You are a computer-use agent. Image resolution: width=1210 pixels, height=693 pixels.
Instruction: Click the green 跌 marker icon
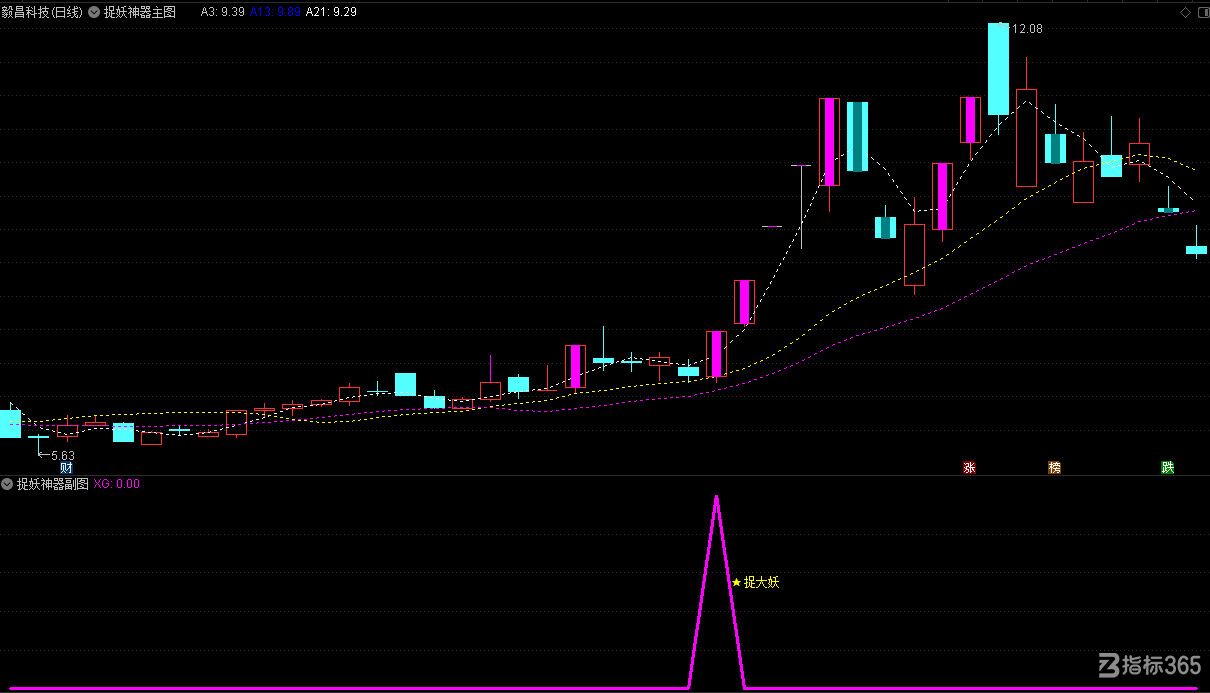pyautogui.click(x=1167, y=467)
